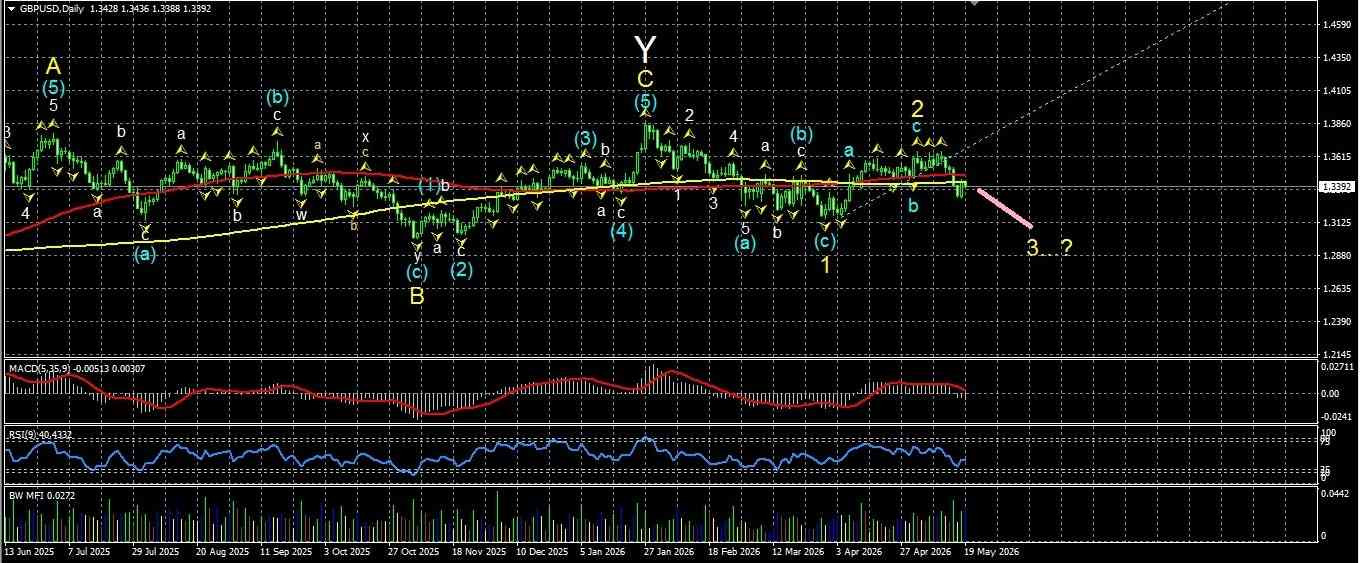Click the 0.02711 MACD scale value
The width and height of the screenshot is (1360, 563).
pos(1337,368)
